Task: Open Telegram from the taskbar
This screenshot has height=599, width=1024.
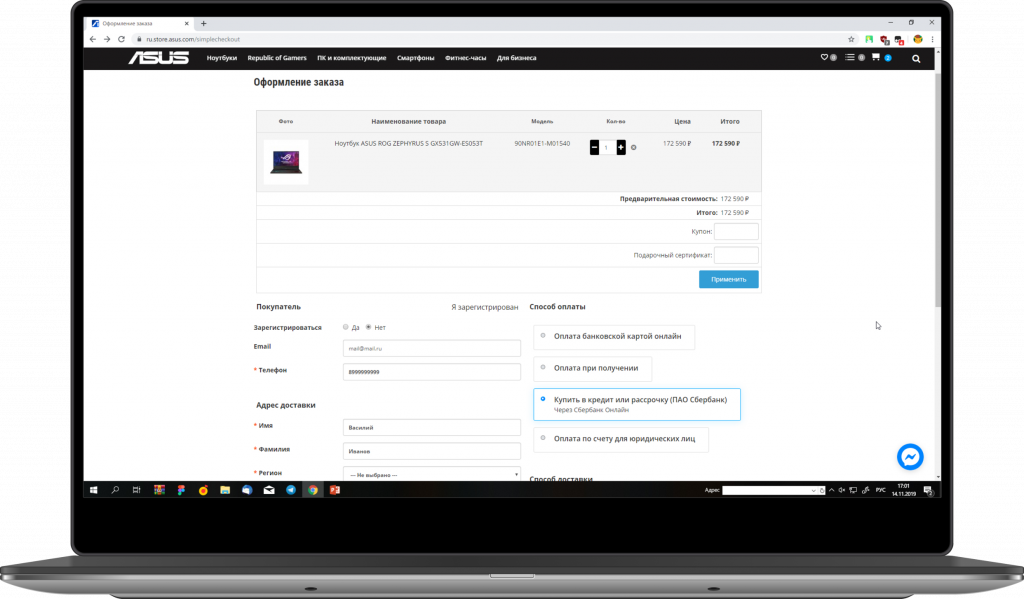Action: click(291, 490)
